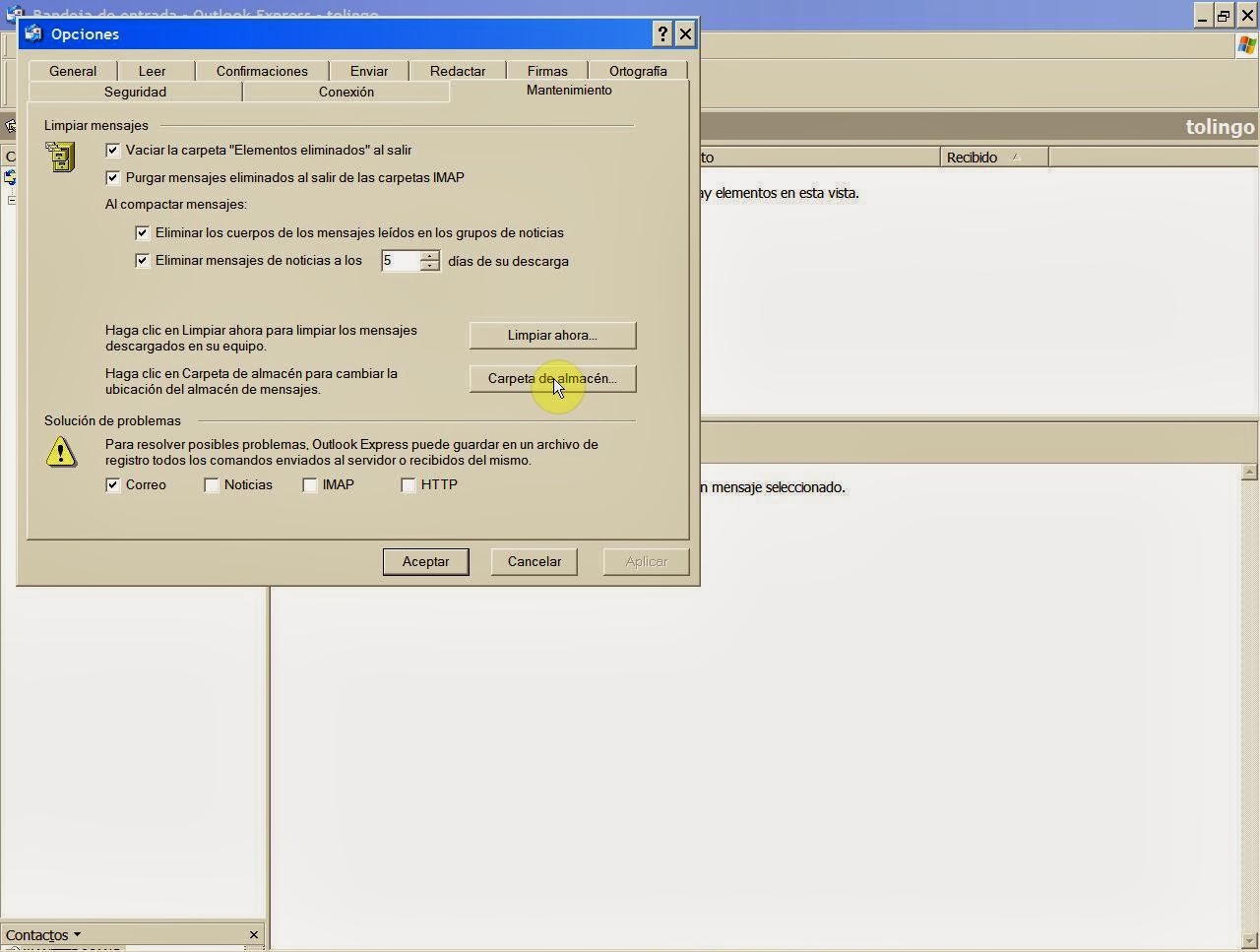Minimize the Outlook Express window

pos(1204,15)
